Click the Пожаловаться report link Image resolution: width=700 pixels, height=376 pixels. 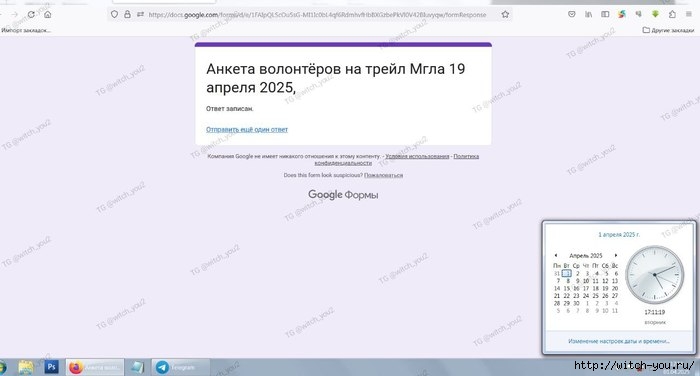(x=383, y=175)
